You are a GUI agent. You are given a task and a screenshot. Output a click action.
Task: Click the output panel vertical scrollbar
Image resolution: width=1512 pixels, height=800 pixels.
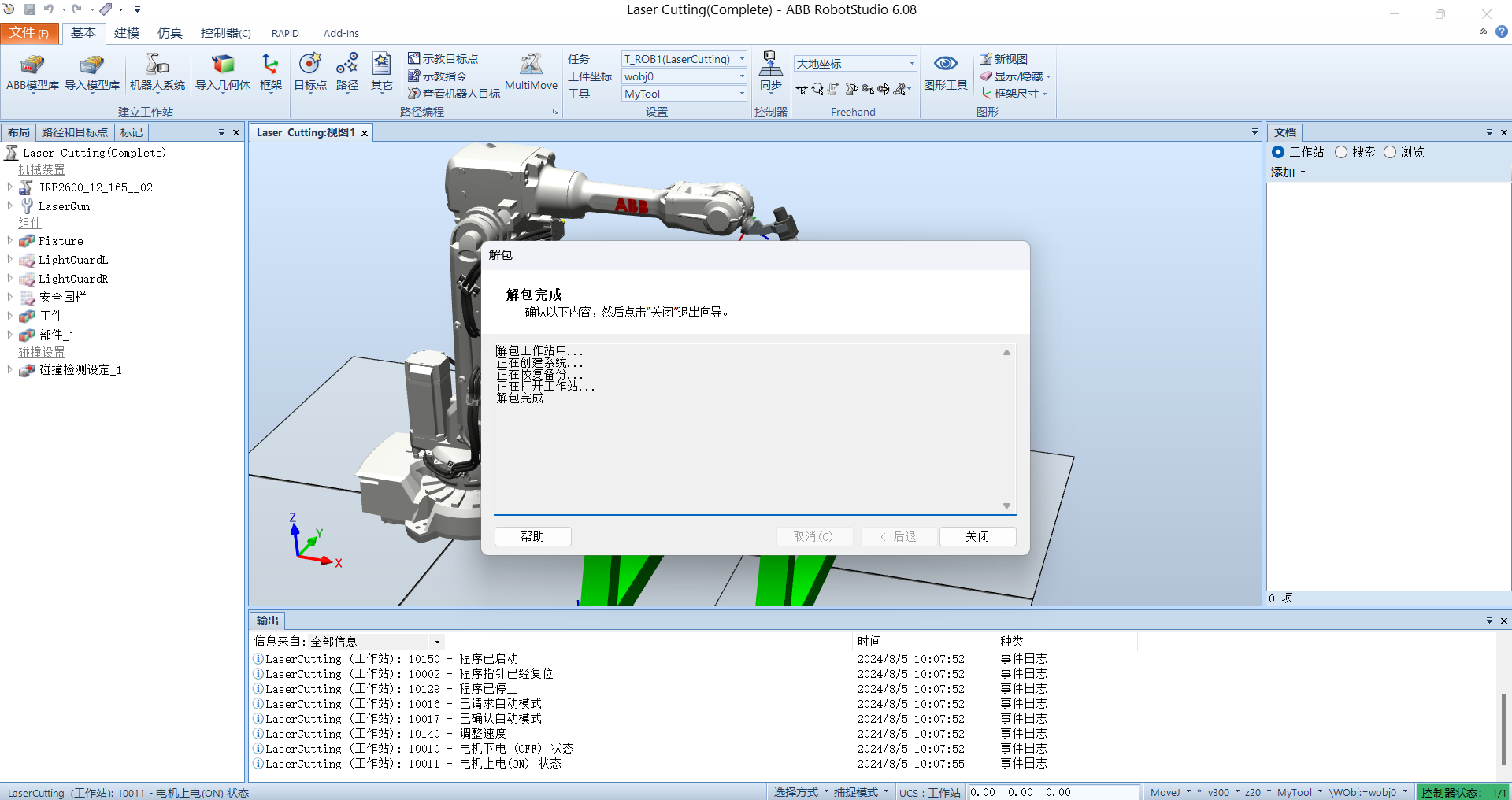1503,728
